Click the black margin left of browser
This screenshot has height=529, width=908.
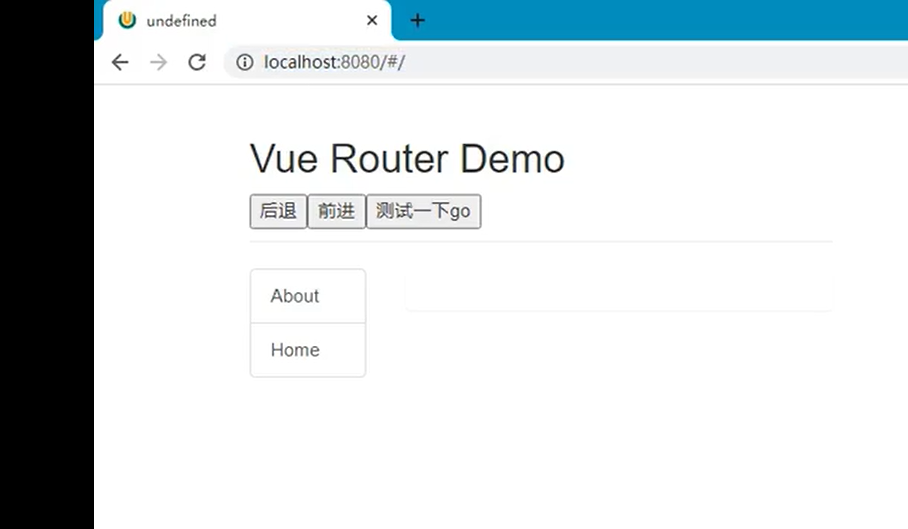46,264
